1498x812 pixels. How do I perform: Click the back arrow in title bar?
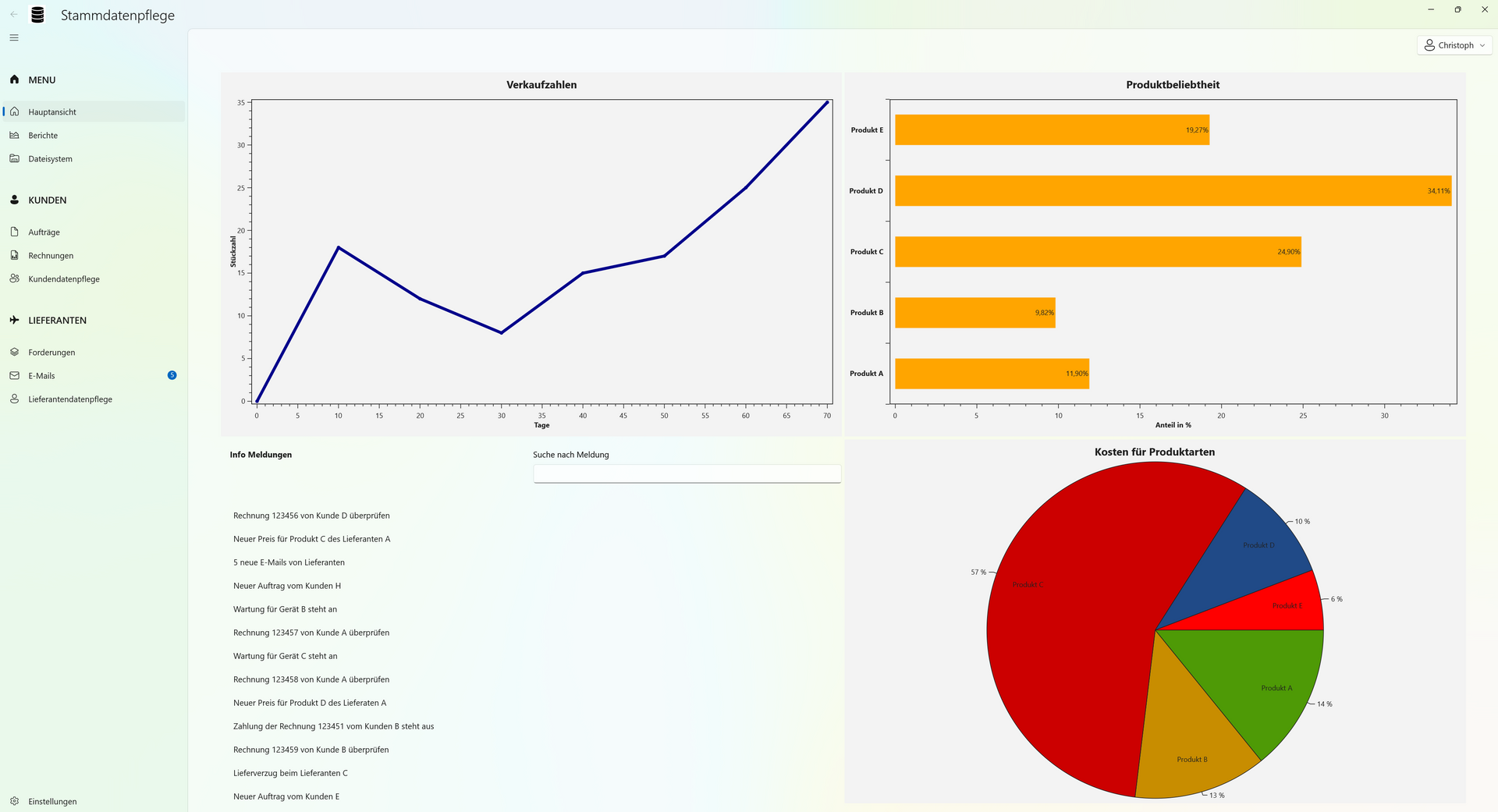(x=14, y=15)
